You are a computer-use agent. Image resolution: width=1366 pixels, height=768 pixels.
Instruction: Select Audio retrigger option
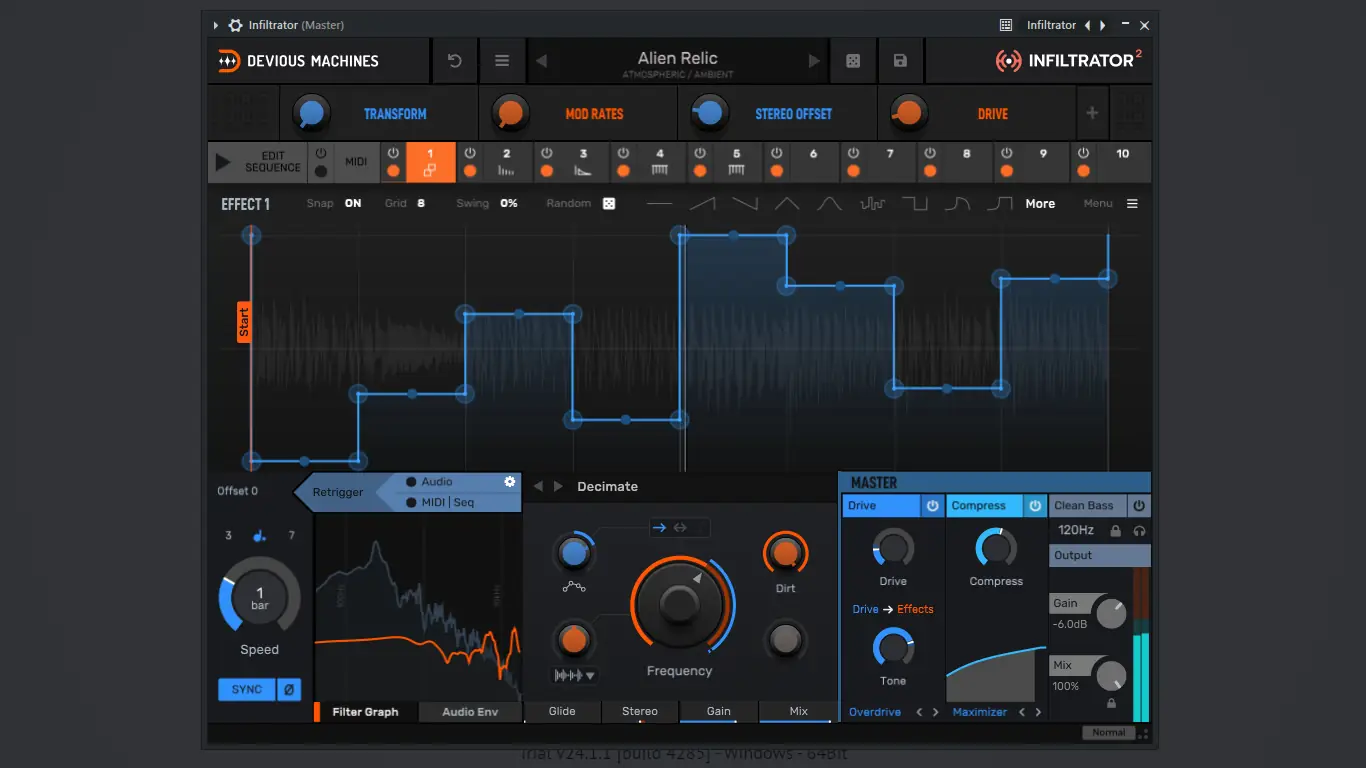pos(429,482)
